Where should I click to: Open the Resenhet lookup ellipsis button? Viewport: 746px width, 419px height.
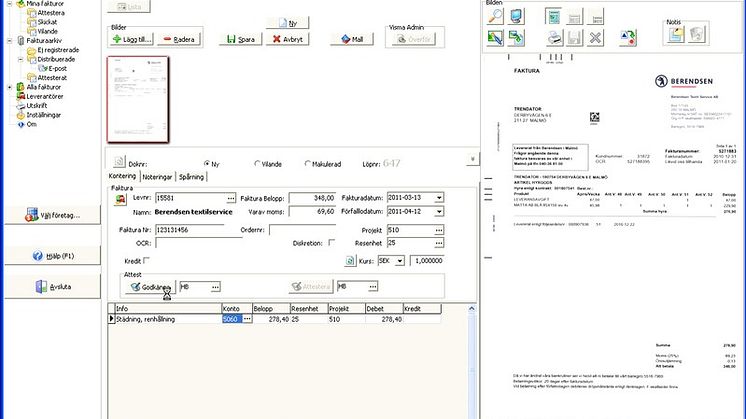coord(439,243)
